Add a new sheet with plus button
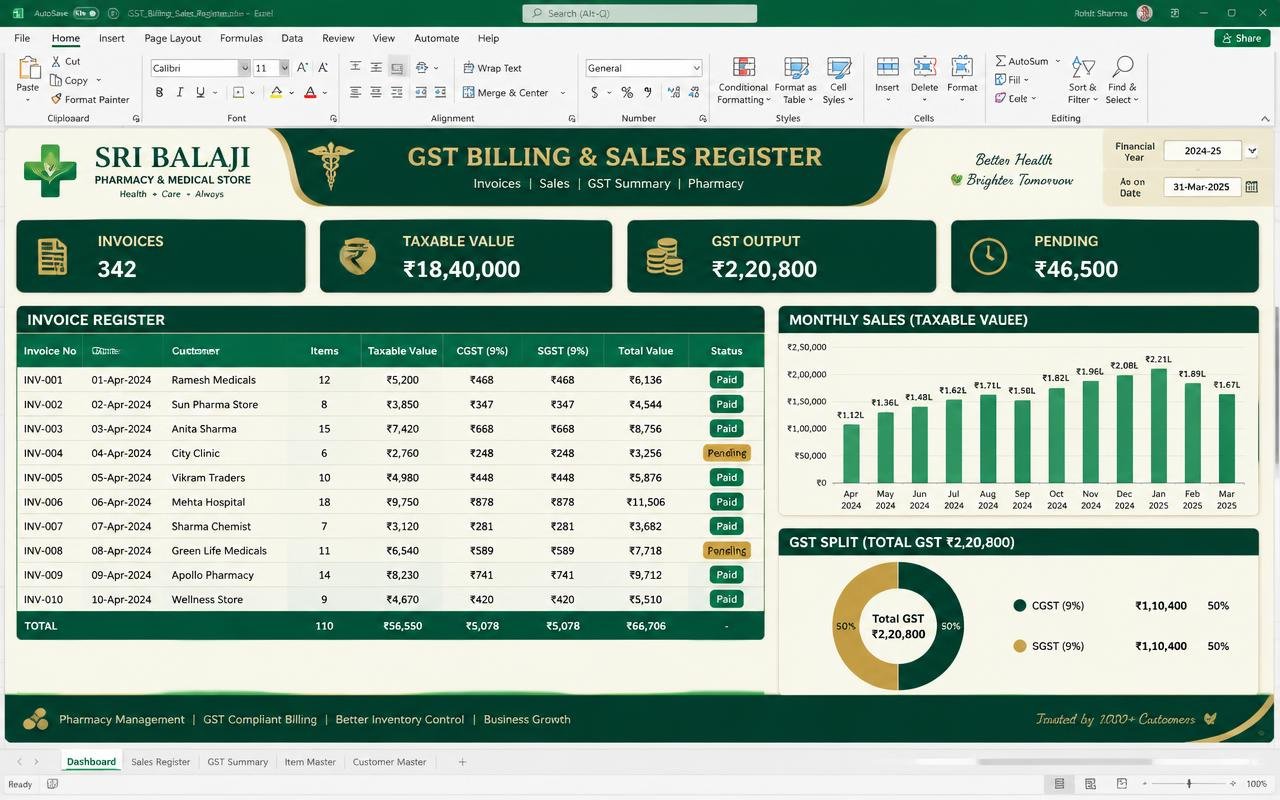 click(x=462, y=762)
